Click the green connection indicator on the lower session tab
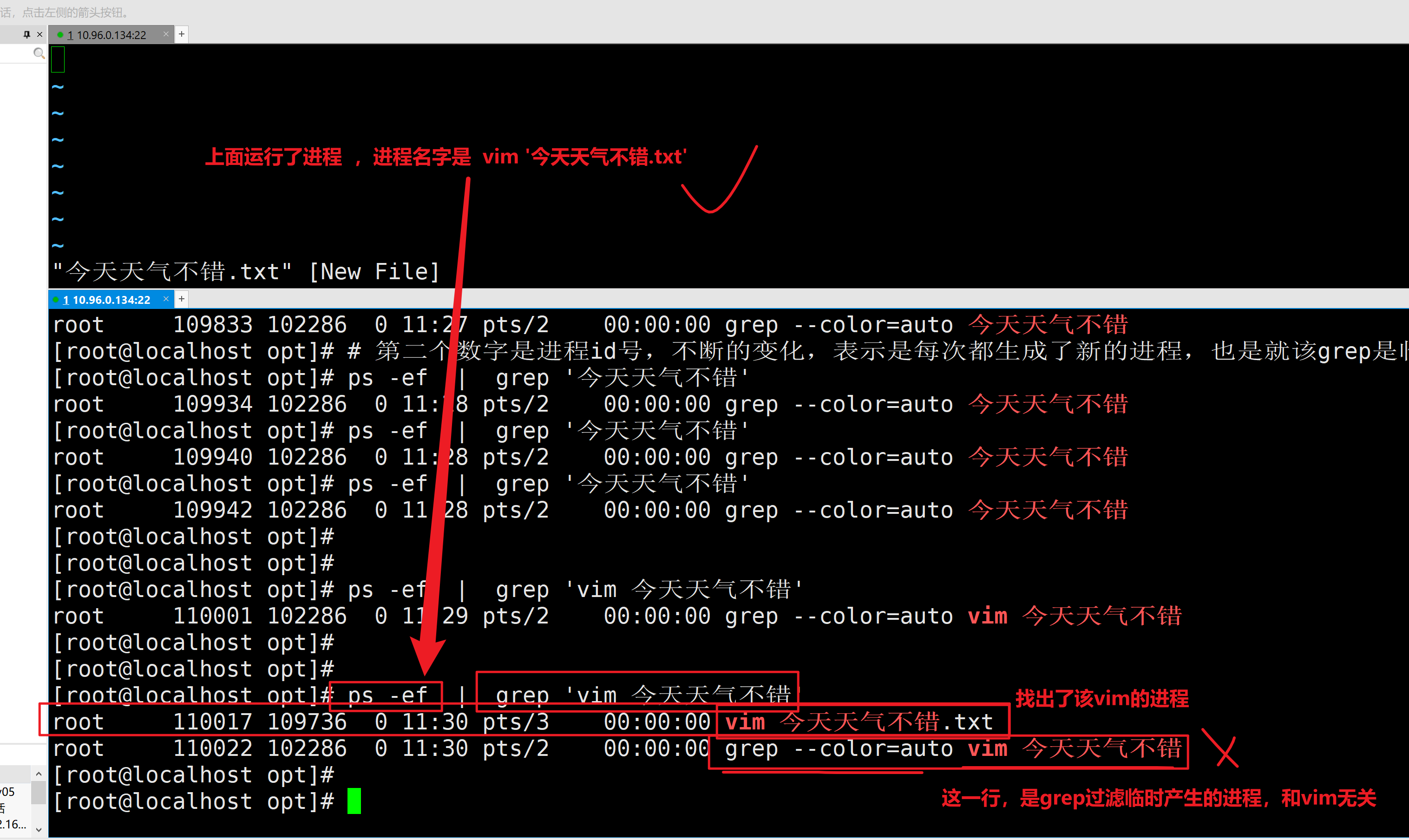Image resolution: width=1409 pixels, height=840 pixels. tap(56, 299)
